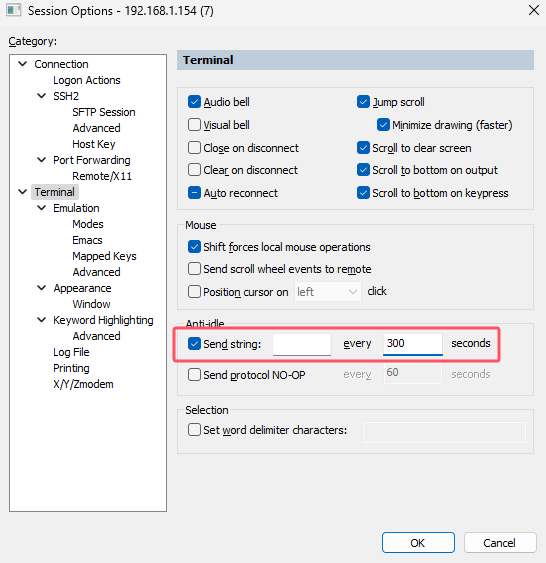Viewport: 546px width, 563px height.
Task: Click the OK button
Action: point(418,543)
